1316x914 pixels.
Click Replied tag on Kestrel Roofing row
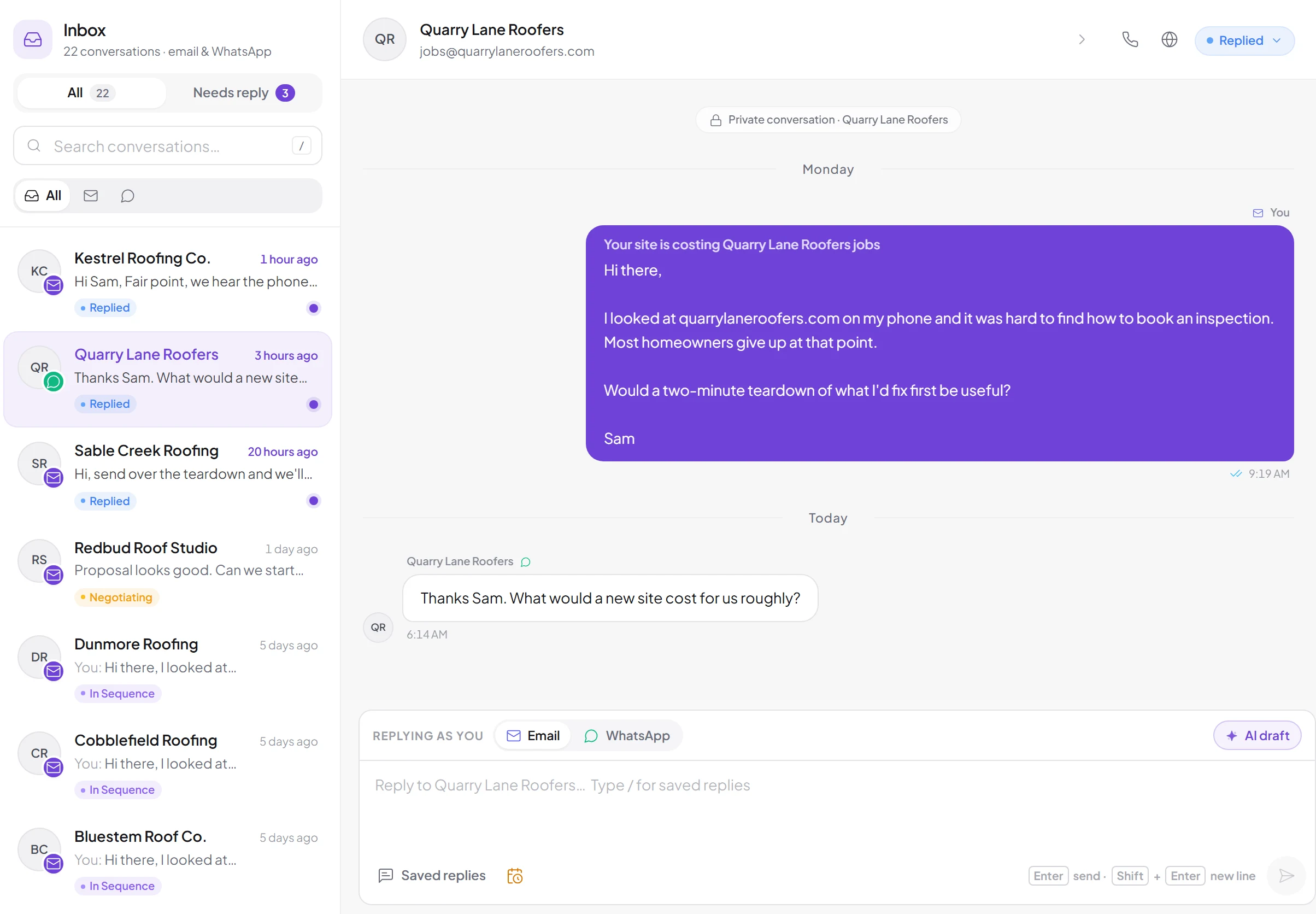coord(105,308)
